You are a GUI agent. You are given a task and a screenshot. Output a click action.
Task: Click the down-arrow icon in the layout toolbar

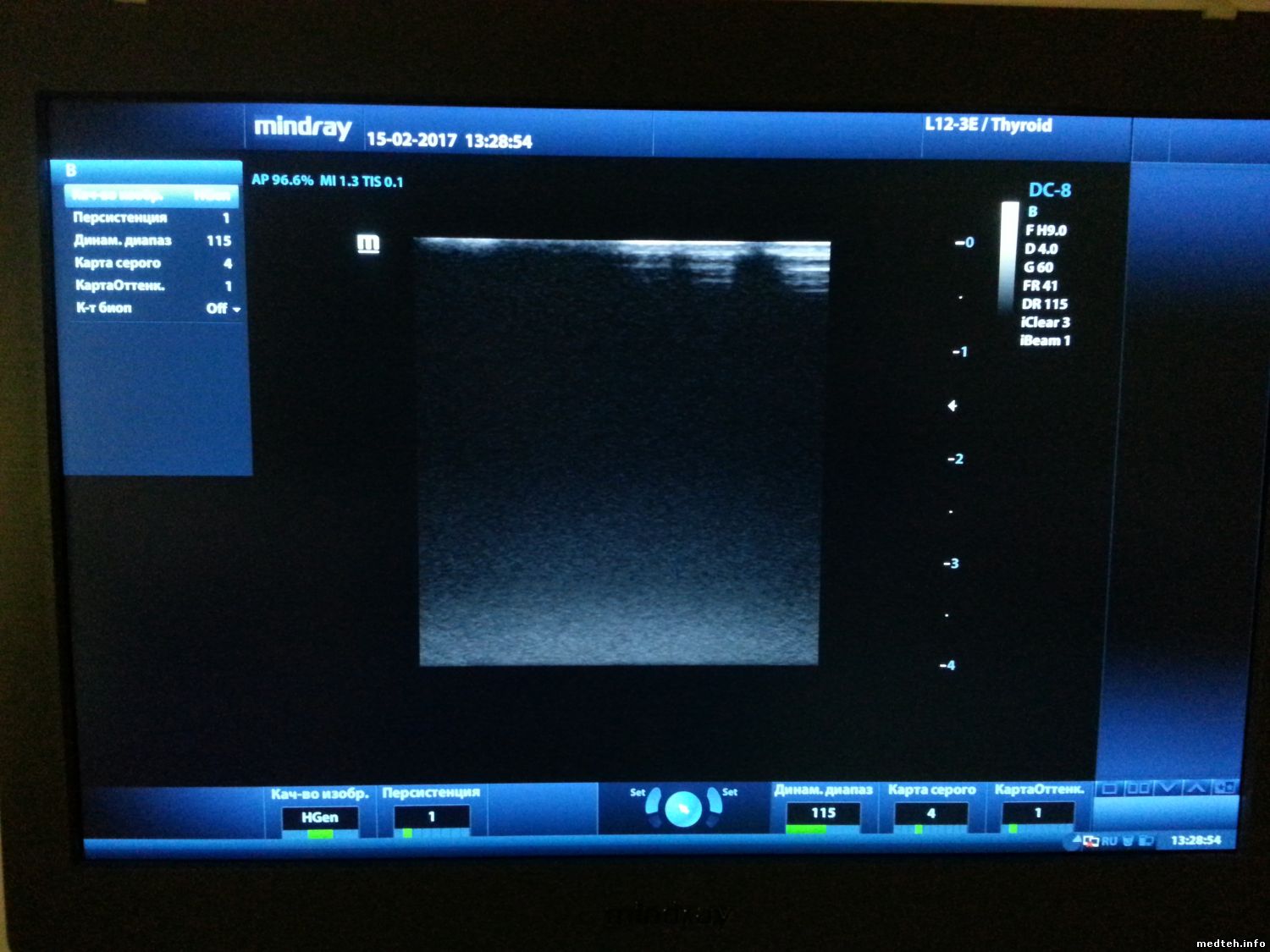pyautogui.click(x=1168, y=789)
